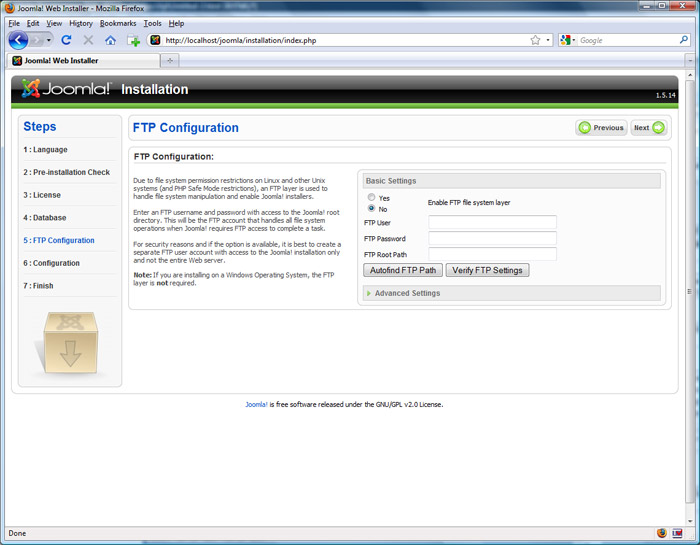Click the Next button
Image resolution: width=700 pixels, height=545 pixels.
(x=649, y=128)
